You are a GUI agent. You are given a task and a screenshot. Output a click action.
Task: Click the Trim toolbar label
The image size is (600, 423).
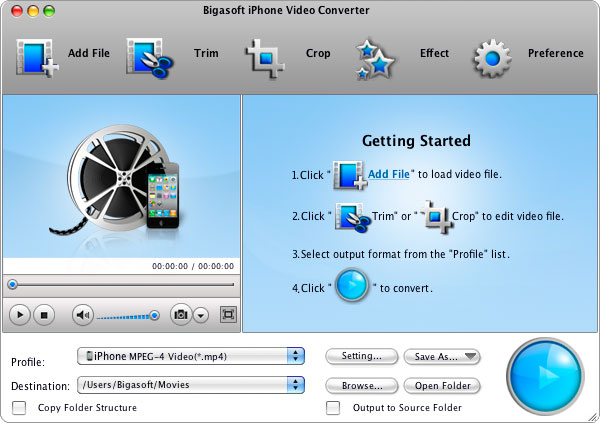point(206,53)
